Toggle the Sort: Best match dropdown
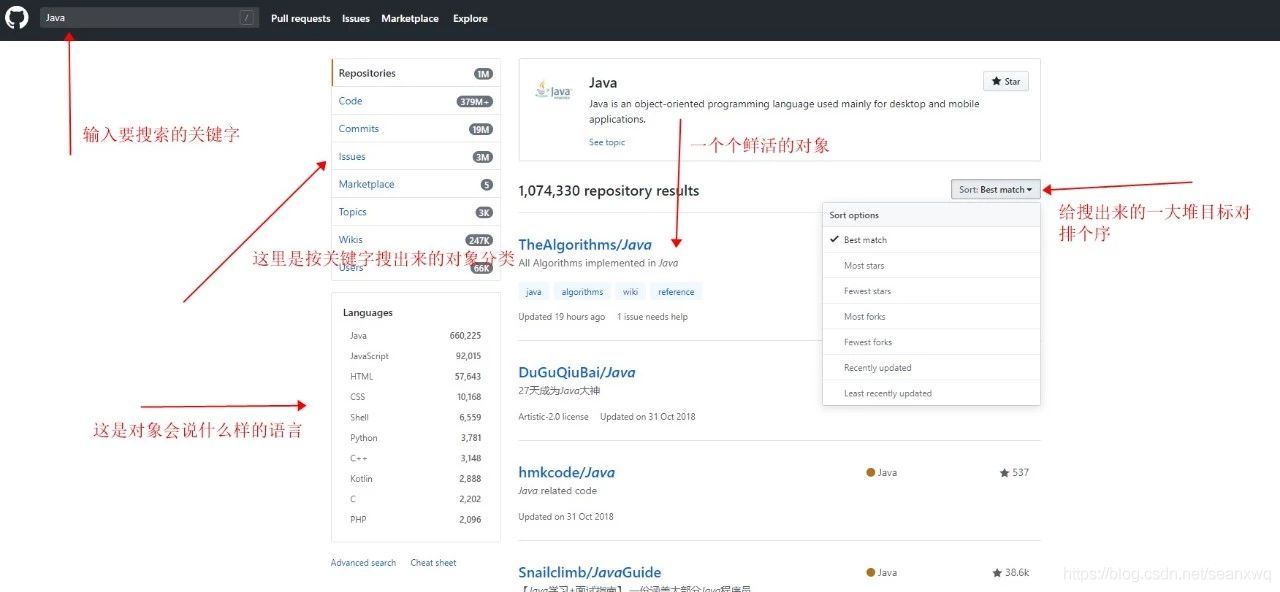The width and height of the screenshot is (1280, 592). pyautogui.click(x=996, y=189)
